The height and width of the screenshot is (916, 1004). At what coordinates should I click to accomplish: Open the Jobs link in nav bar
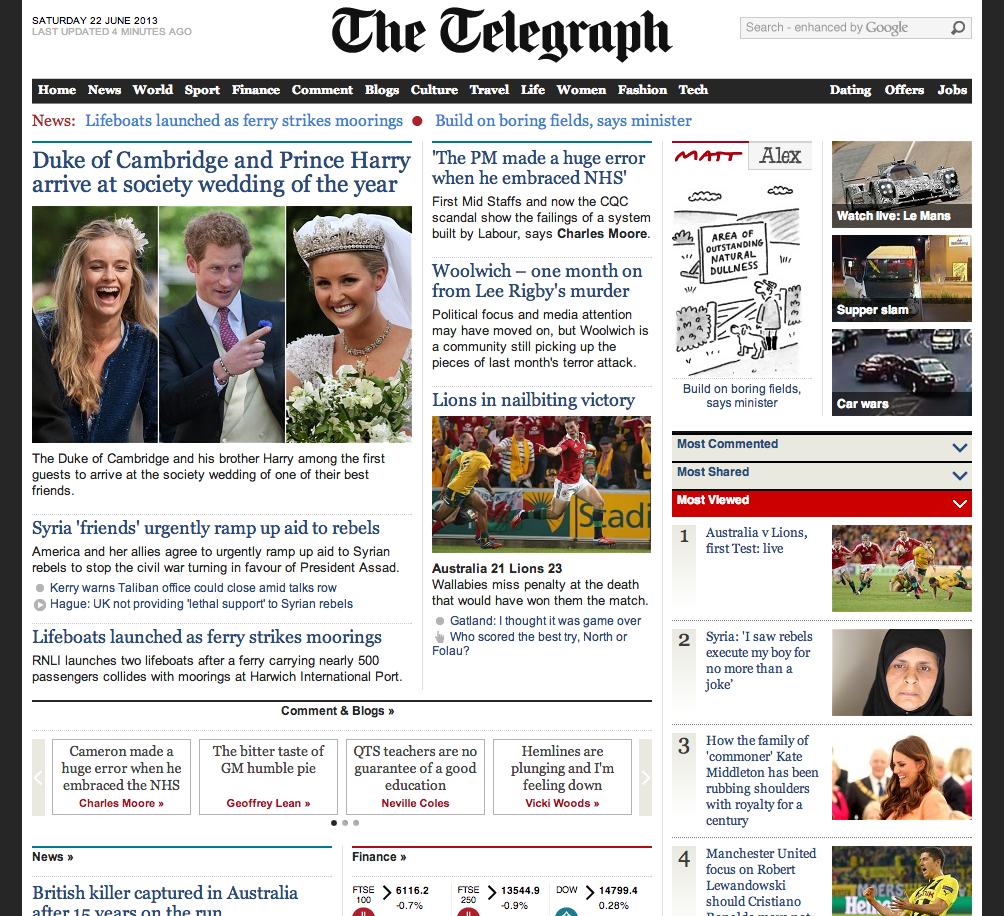(x=952, y=90)
